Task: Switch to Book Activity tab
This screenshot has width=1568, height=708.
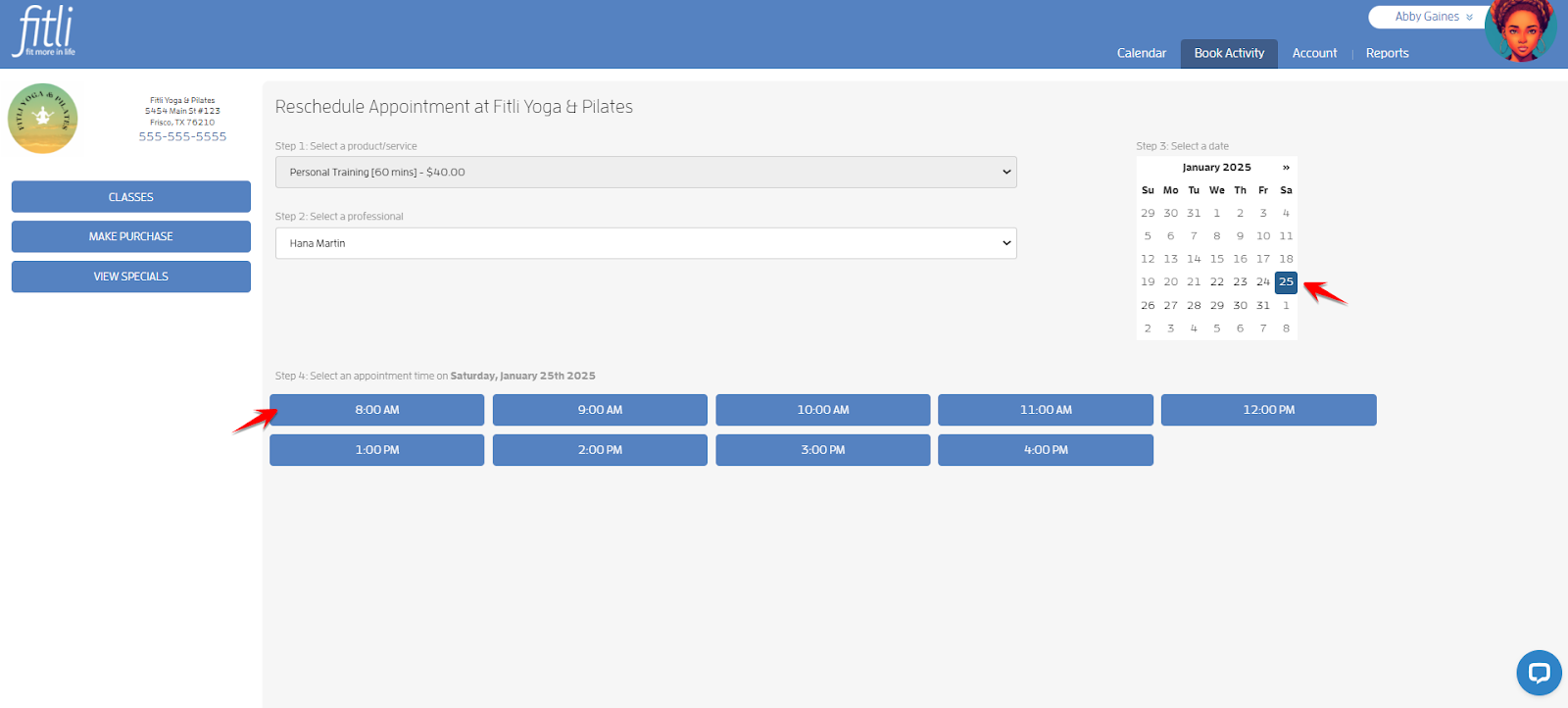Action: coord(1229,53)
